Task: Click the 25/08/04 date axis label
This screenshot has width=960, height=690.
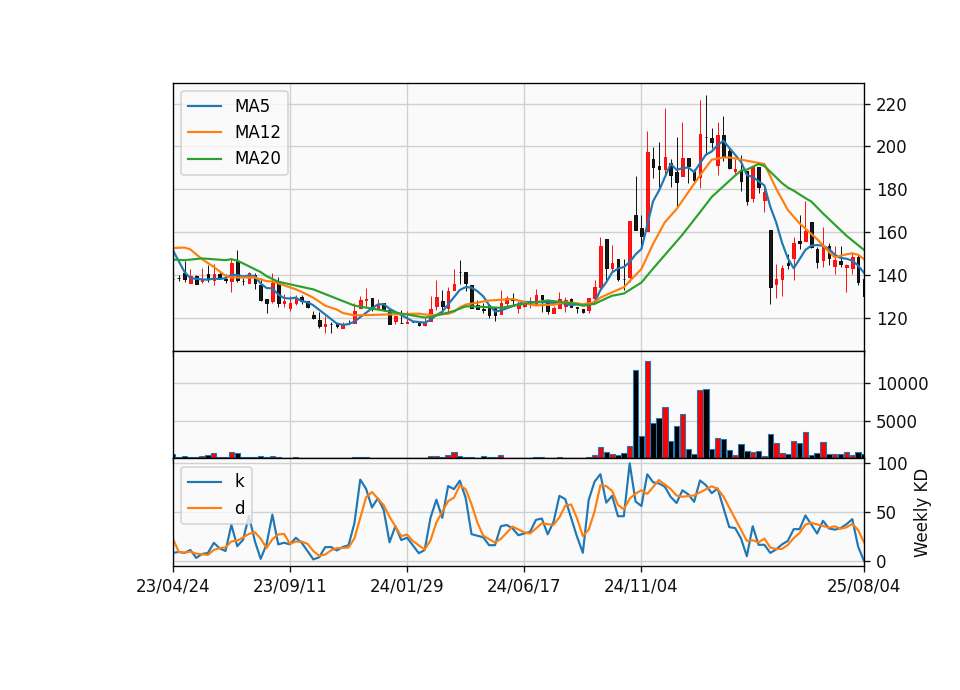Action: (x=864, y=586)
